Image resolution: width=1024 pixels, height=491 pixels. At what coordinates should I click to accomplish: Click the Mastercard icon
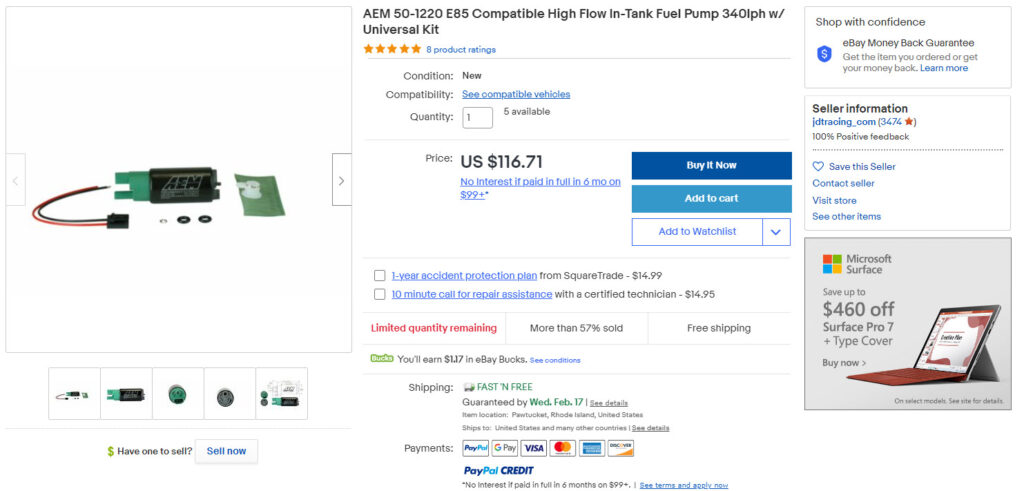click(x=563, y=448)
